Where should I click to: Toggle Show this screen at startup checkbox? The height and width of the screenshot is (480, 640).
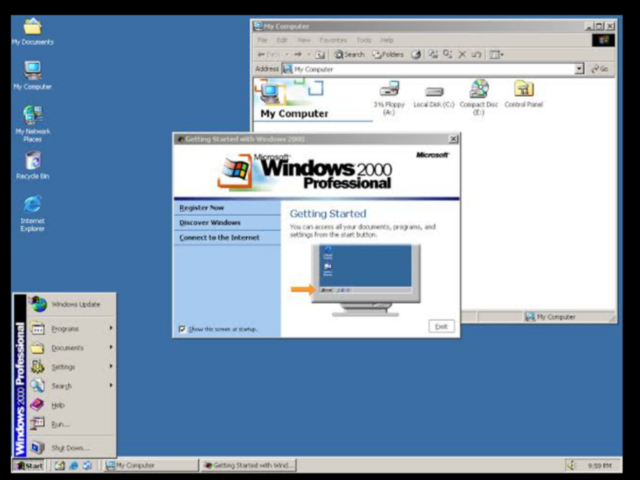182,329
